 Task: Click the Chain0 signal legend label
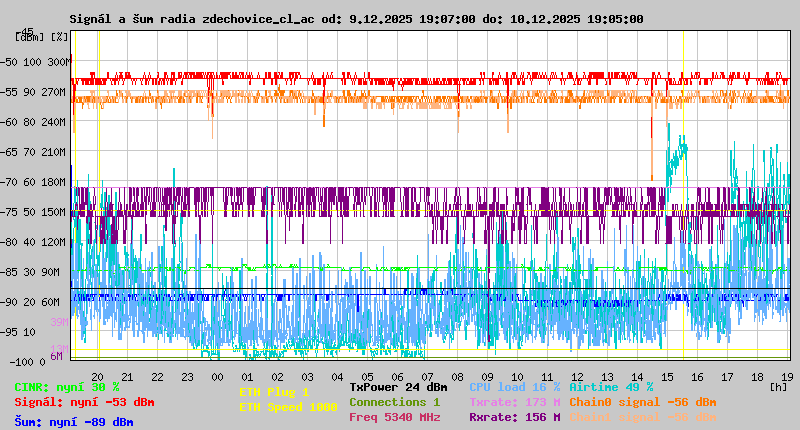pos(642,402)
